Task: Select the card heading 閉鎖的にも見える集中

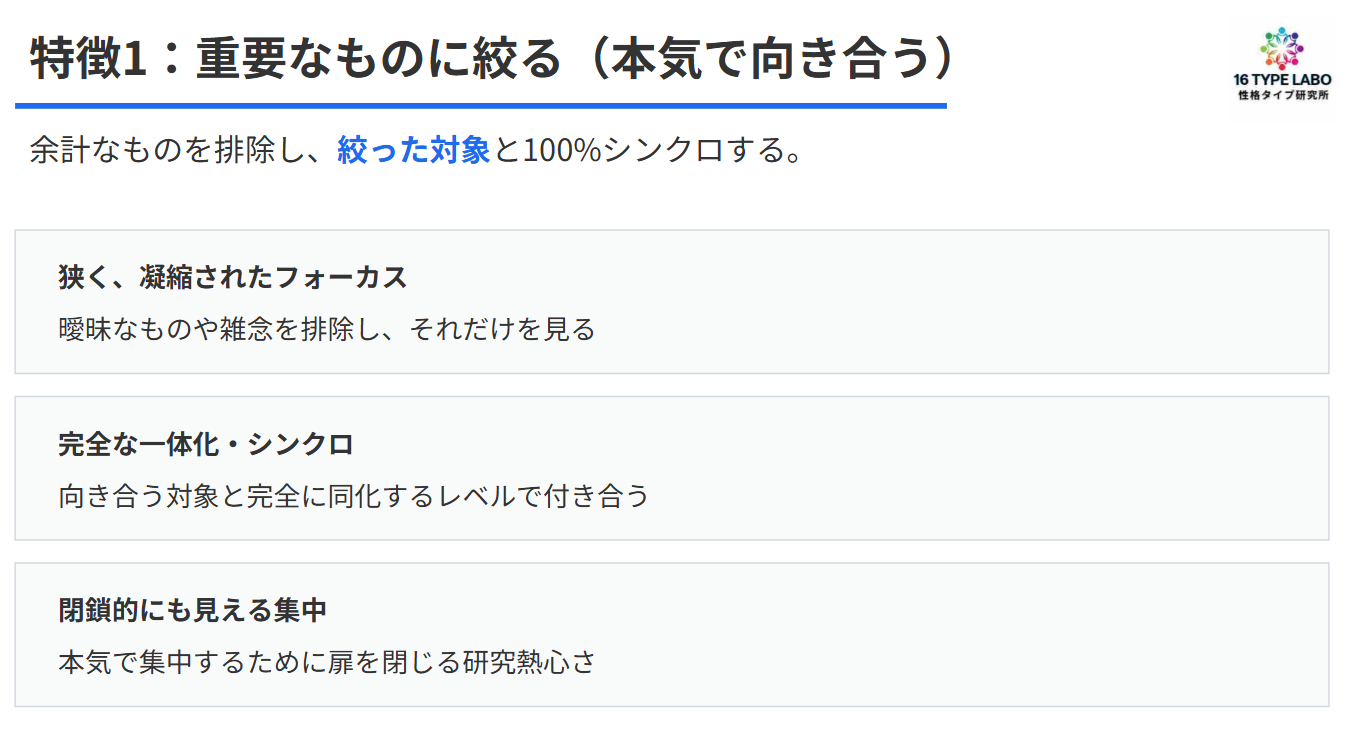Action: tap(193, 610)
